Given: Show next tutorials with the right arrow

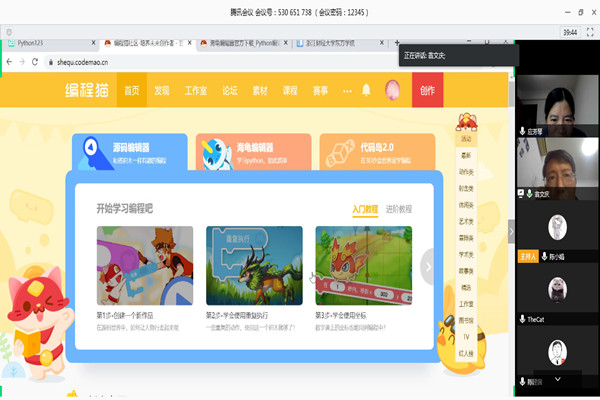Looking at the screenshot, I should tap(427, 265).
